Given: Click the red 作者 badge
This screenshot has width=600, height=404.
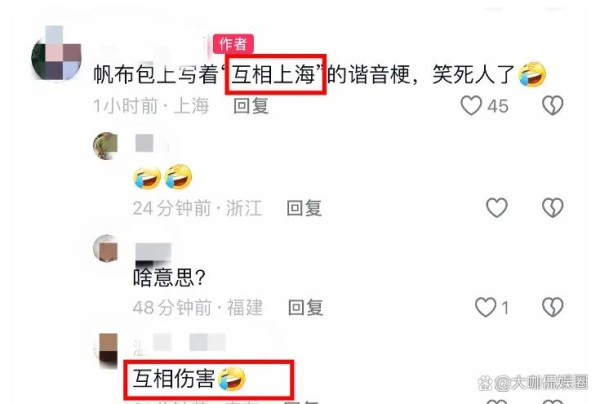Looking at the screenshot, I should coord(233,44).
